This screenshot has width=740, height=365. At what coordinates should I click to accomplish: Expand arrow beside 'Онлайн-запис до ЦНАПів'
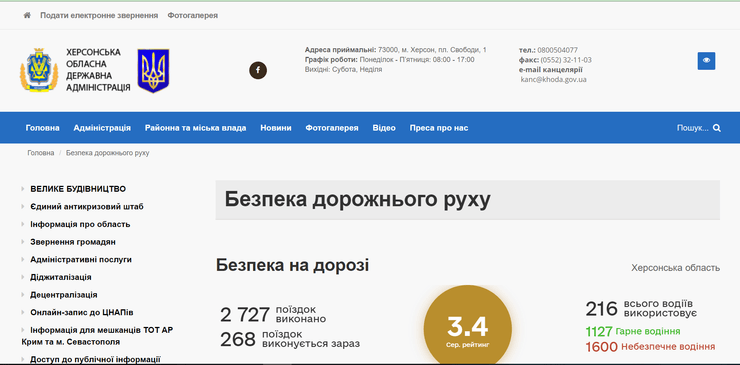(x=23, y=313)
